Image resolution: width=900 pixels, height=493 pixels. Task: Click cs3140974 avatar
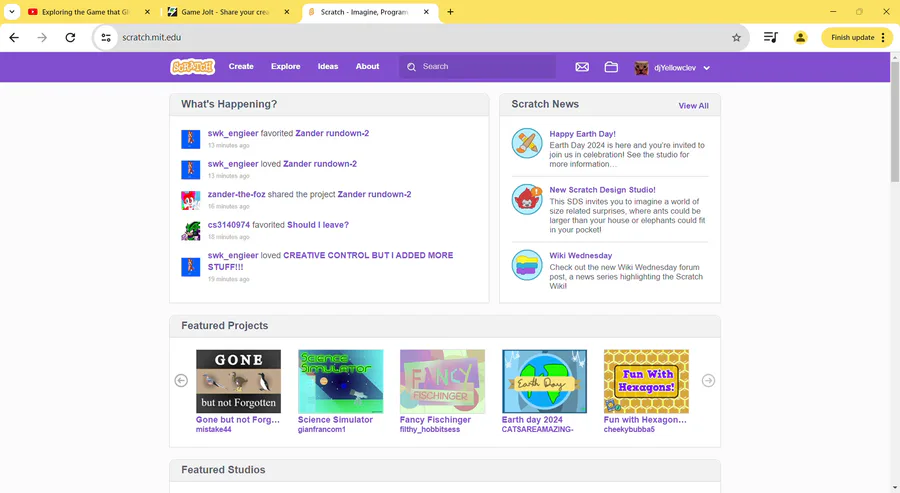191,231
